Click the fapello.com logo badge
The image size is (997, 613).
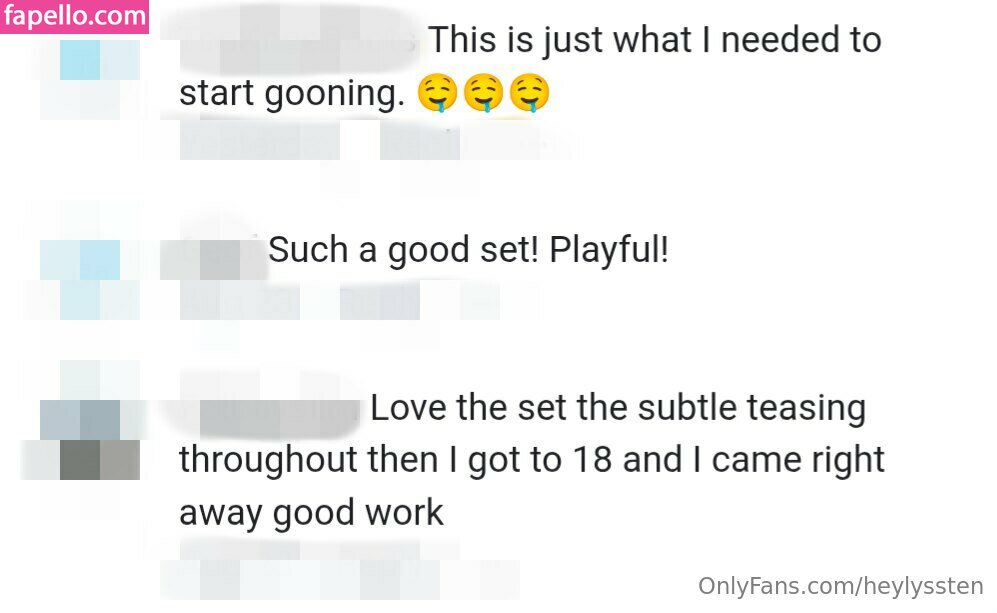[74, 17]
